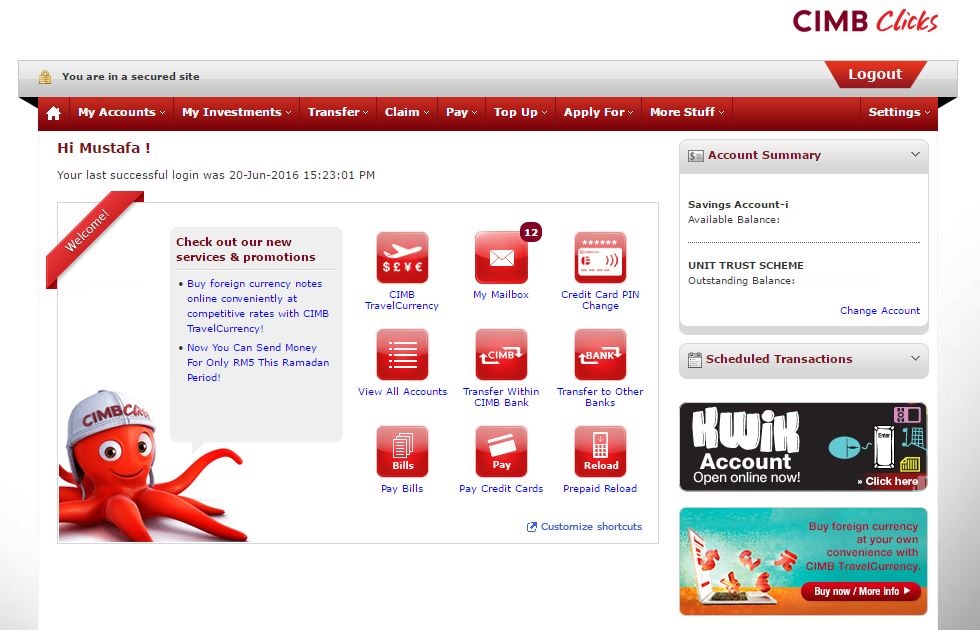Click the CIMB Clicks logo

click(865, 21)
